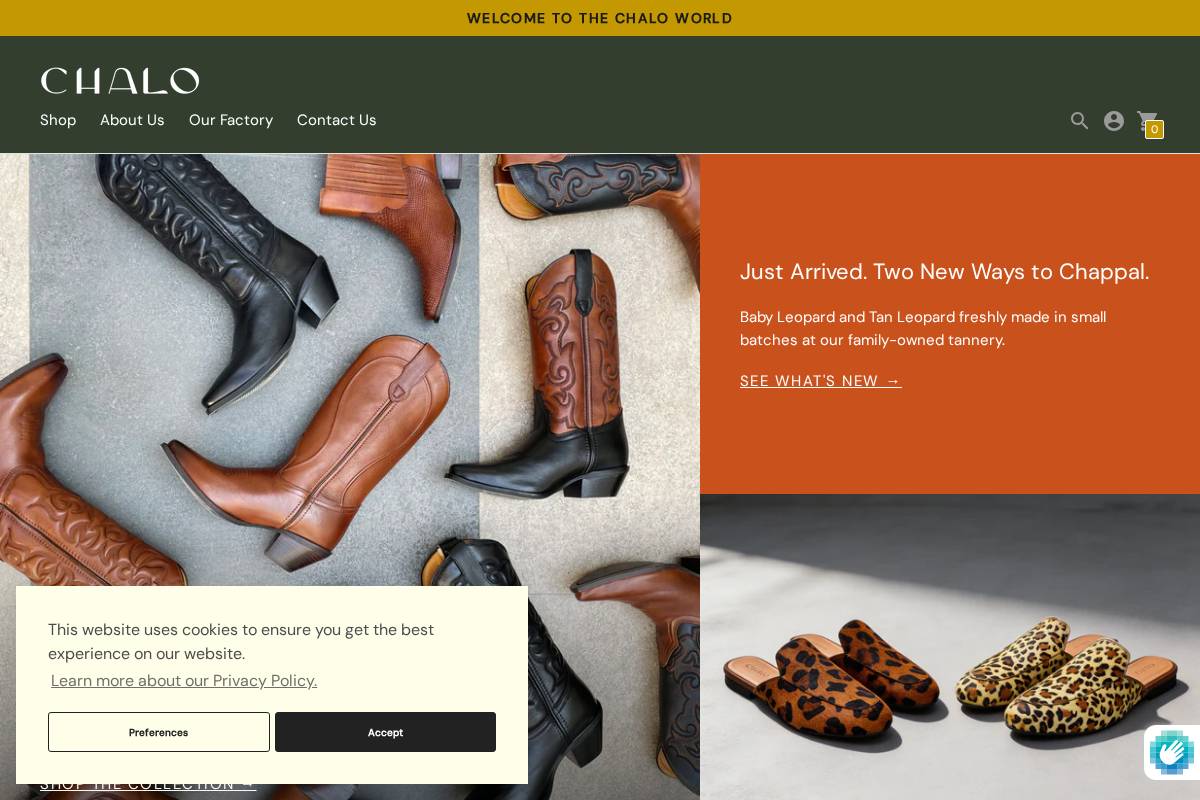1200x800 pixels.
Task: Click the leopard print mules image
Action: click(x=950, y=647)
